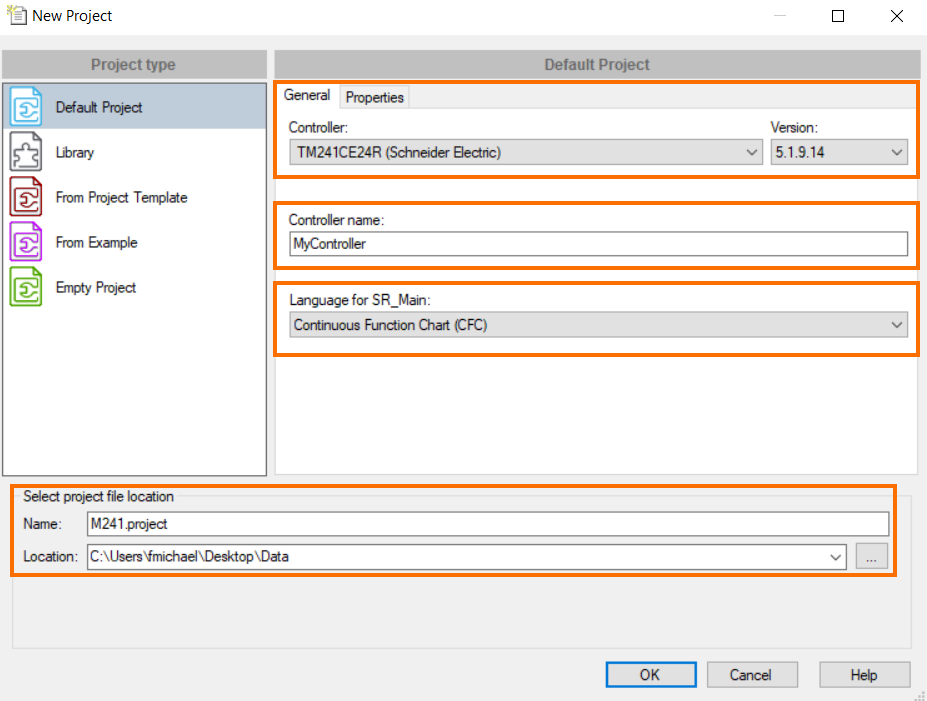Expand the Language for SR_Main dropdown

pyautogui.click(x=896, y=325)
